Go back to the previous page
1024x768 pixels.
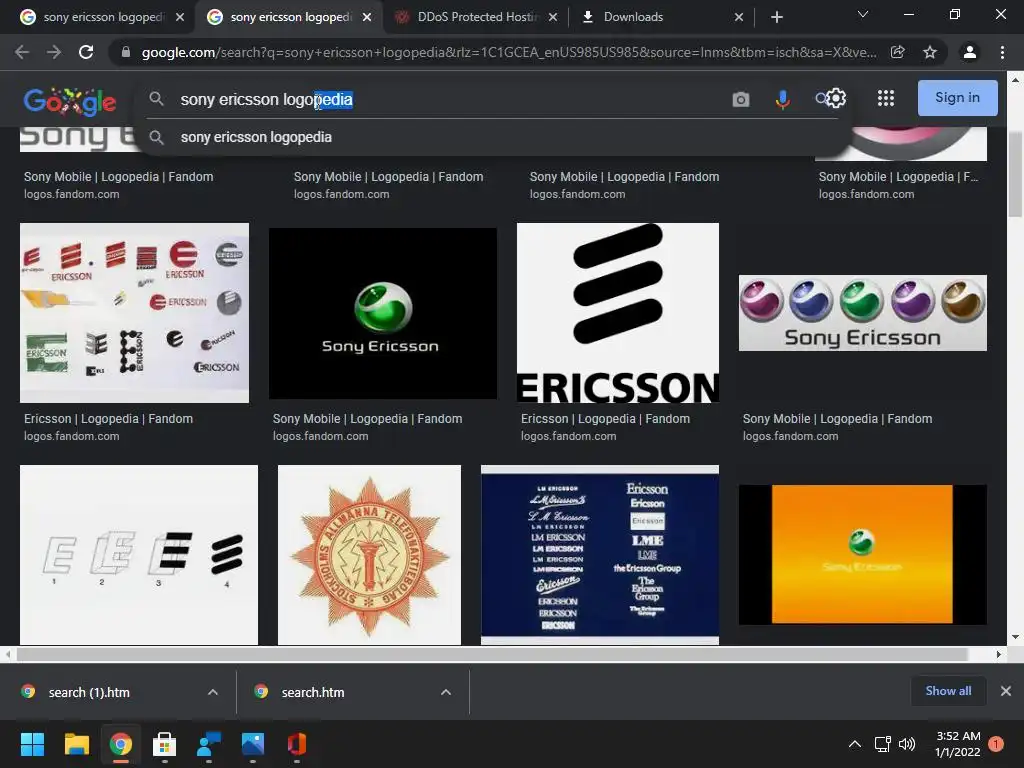22,52
